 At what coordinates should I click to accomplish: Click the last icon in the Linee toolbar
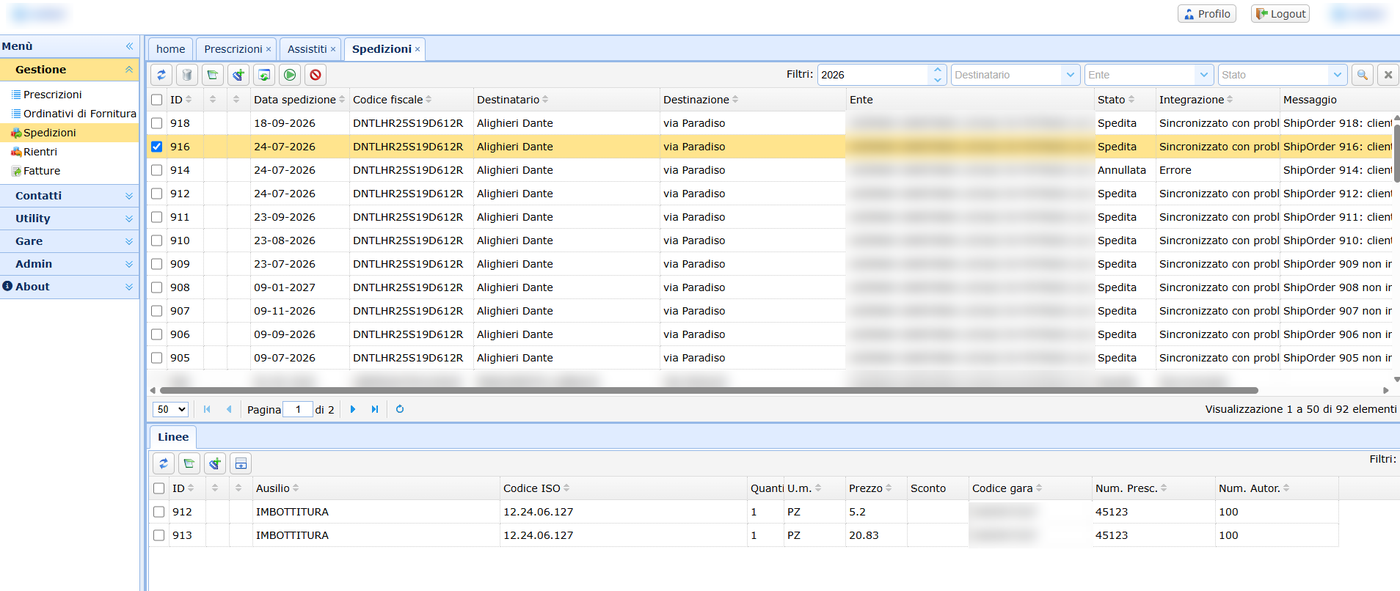240,463
